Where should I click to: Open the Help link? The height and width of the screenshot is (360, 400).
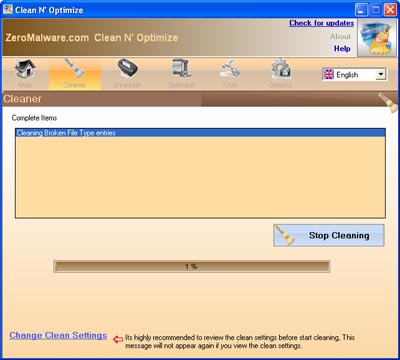coord(342,49)
